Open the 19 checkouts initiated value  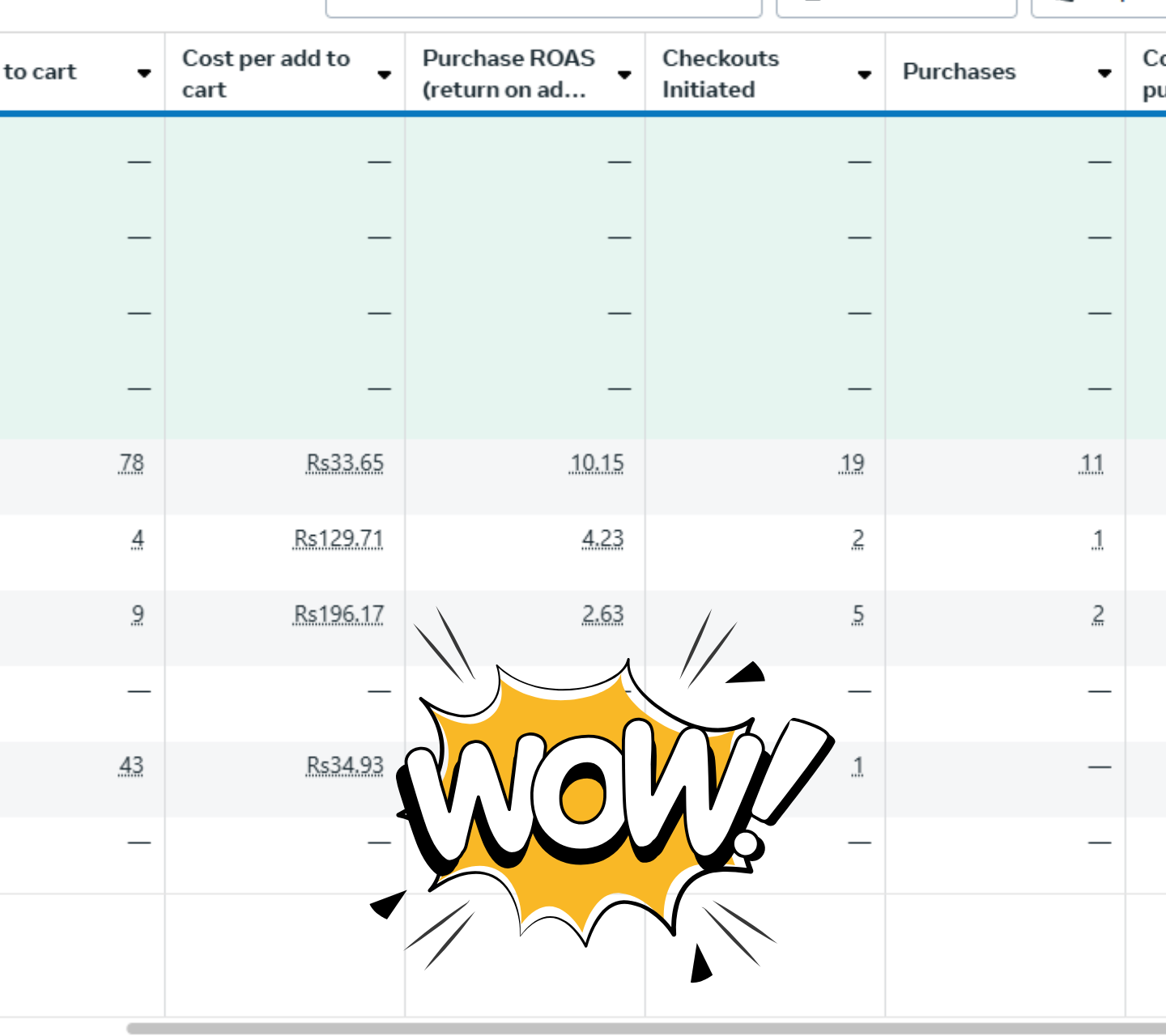(852, 464)
